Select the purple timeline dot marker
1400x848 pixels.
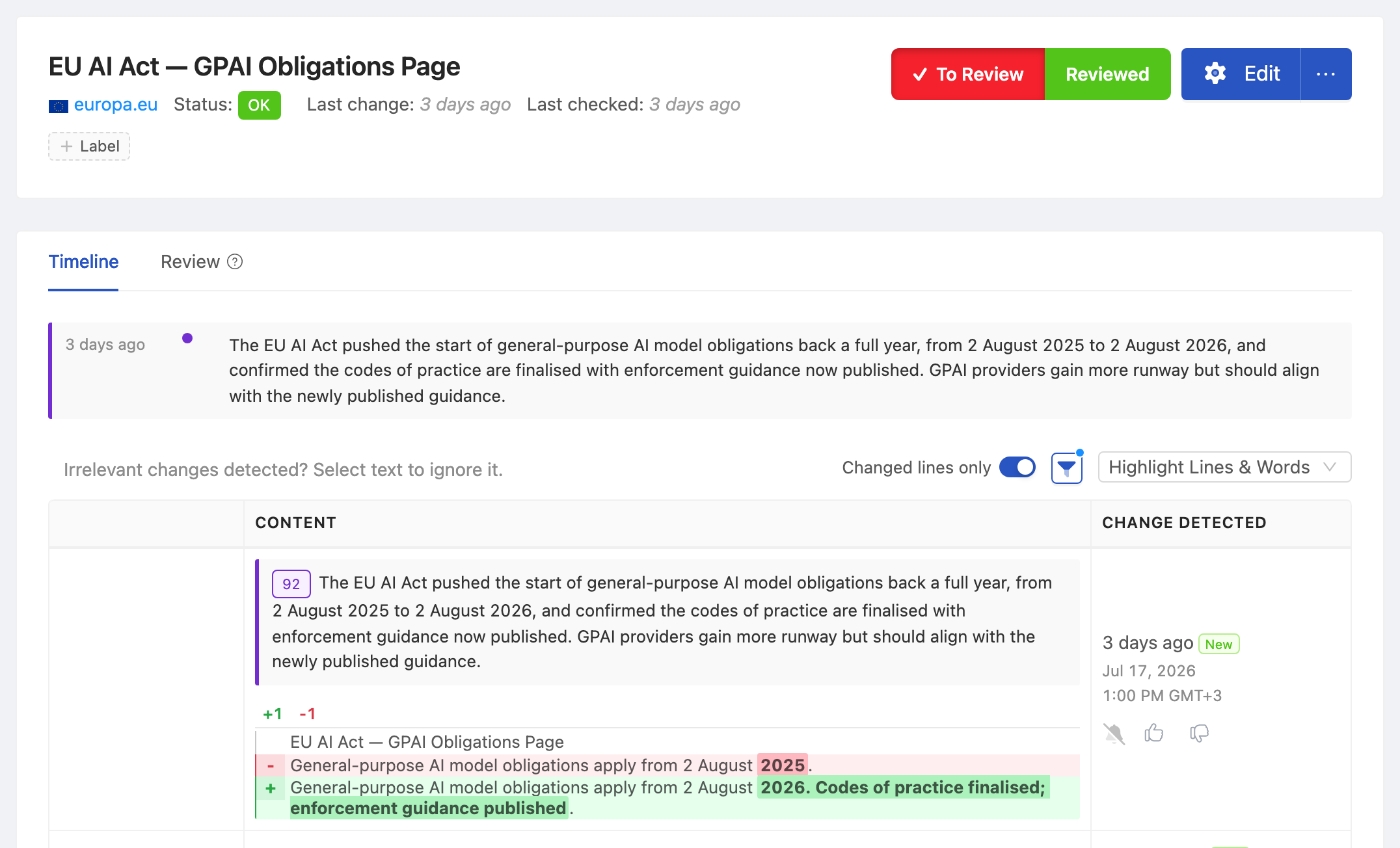click(187, 338)
